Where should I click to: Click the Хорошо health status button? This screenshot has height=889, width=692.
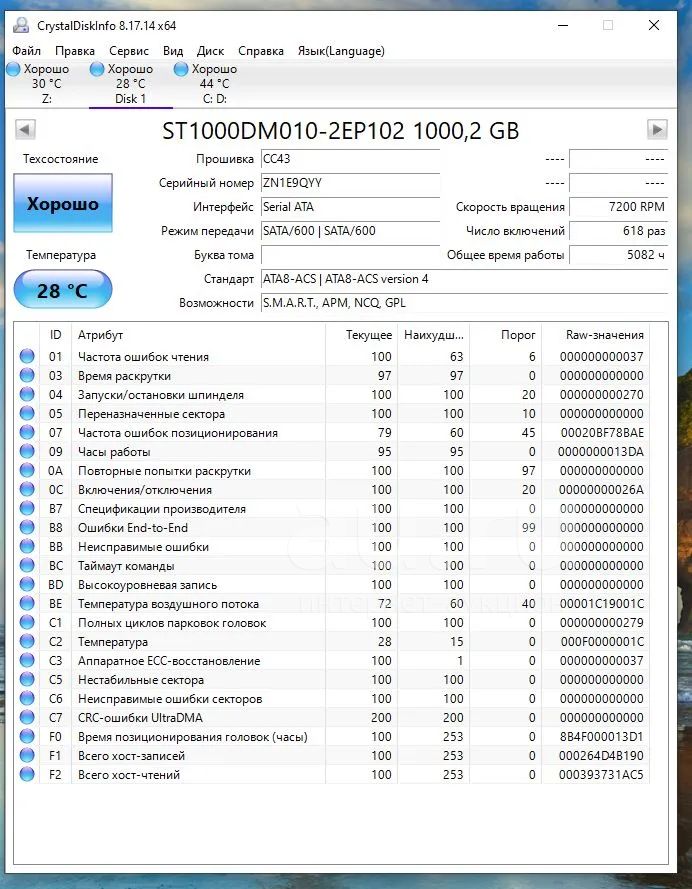click(x=63, y=203)
